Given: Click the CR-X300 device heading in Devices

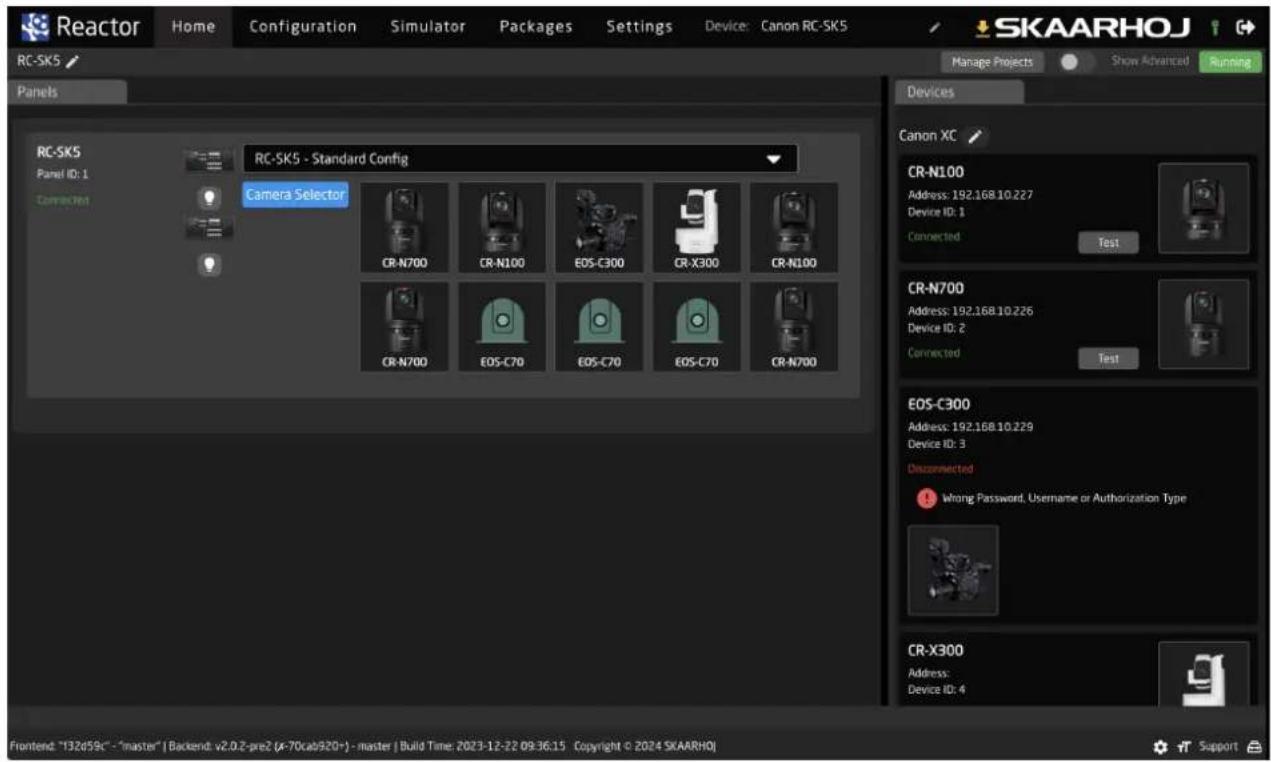Looking at the screenshot, I should tap(936, 651).
